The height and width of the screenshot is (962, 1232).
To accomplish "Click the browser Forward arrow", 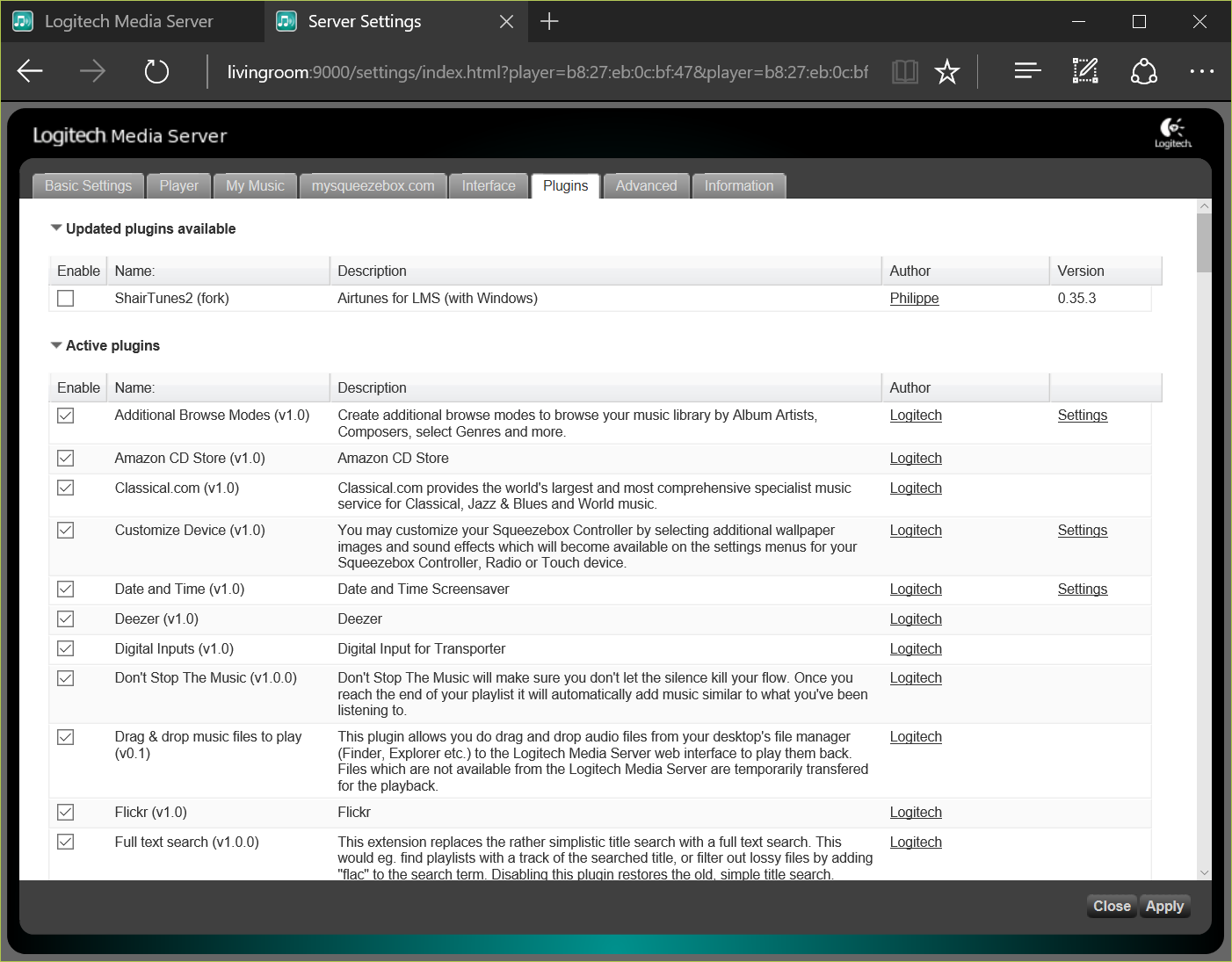I will [x=92, y=71].
